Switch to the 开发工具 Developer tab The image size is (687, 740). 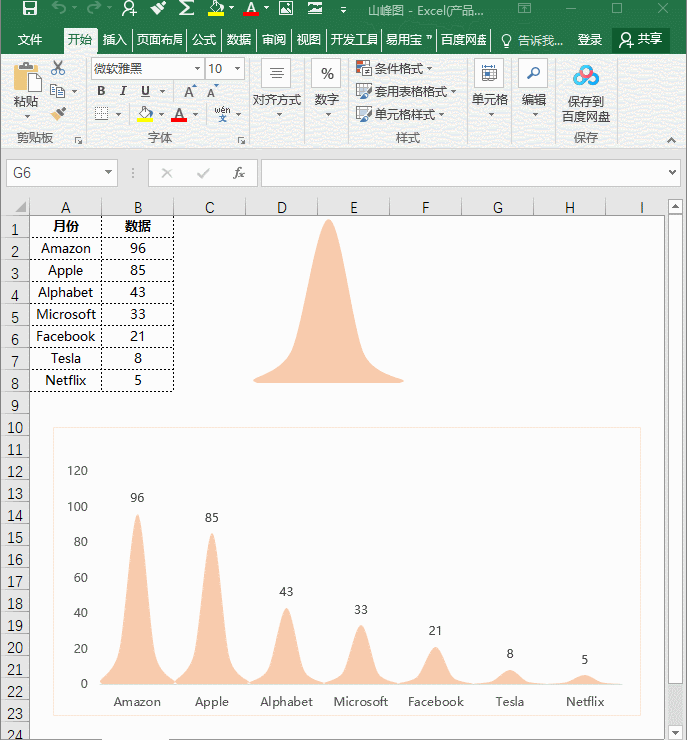pyautogui.click(x=354, y=40)
